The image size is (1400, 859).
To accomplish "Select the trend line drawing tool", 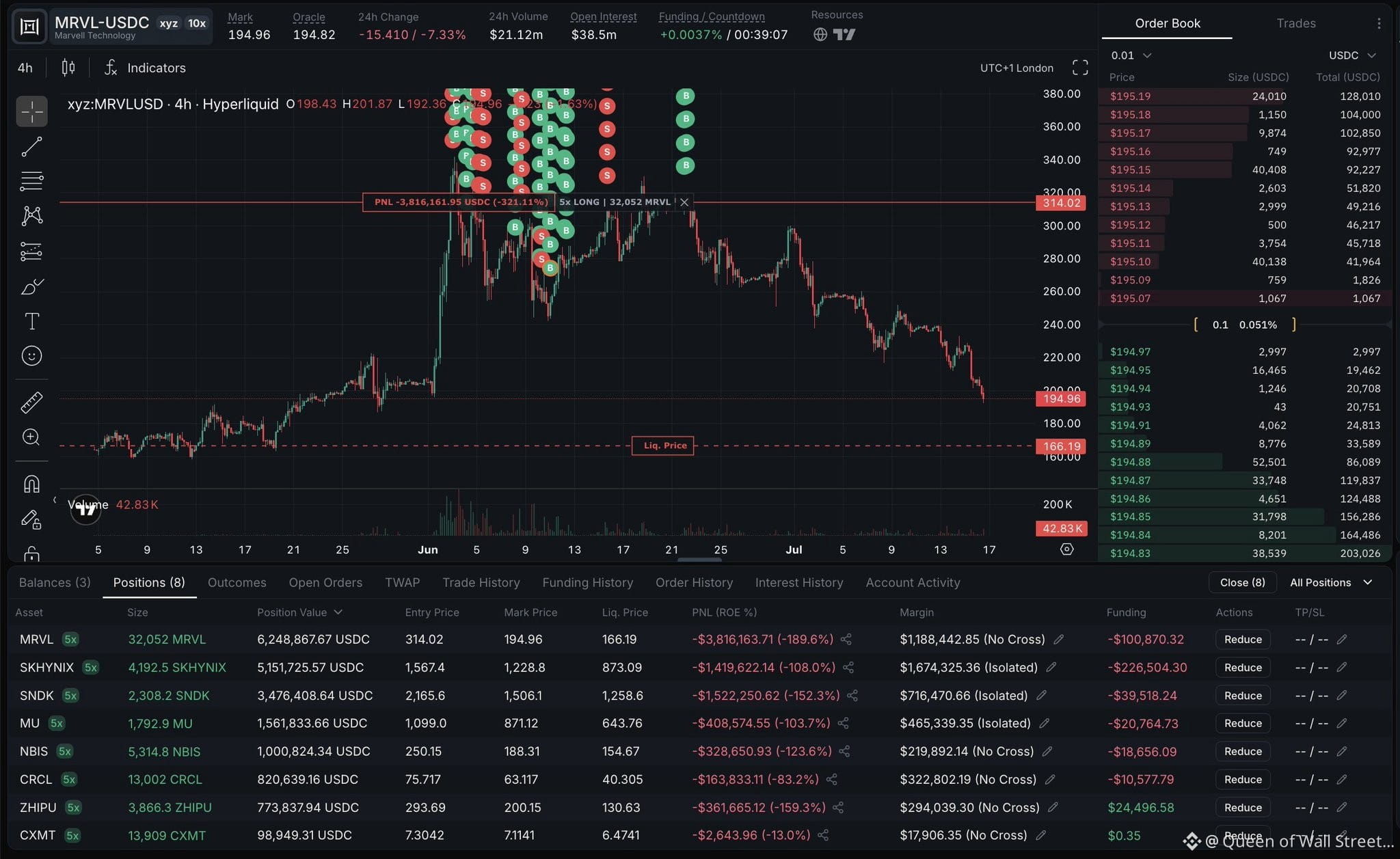I will (x=31, y=146).
